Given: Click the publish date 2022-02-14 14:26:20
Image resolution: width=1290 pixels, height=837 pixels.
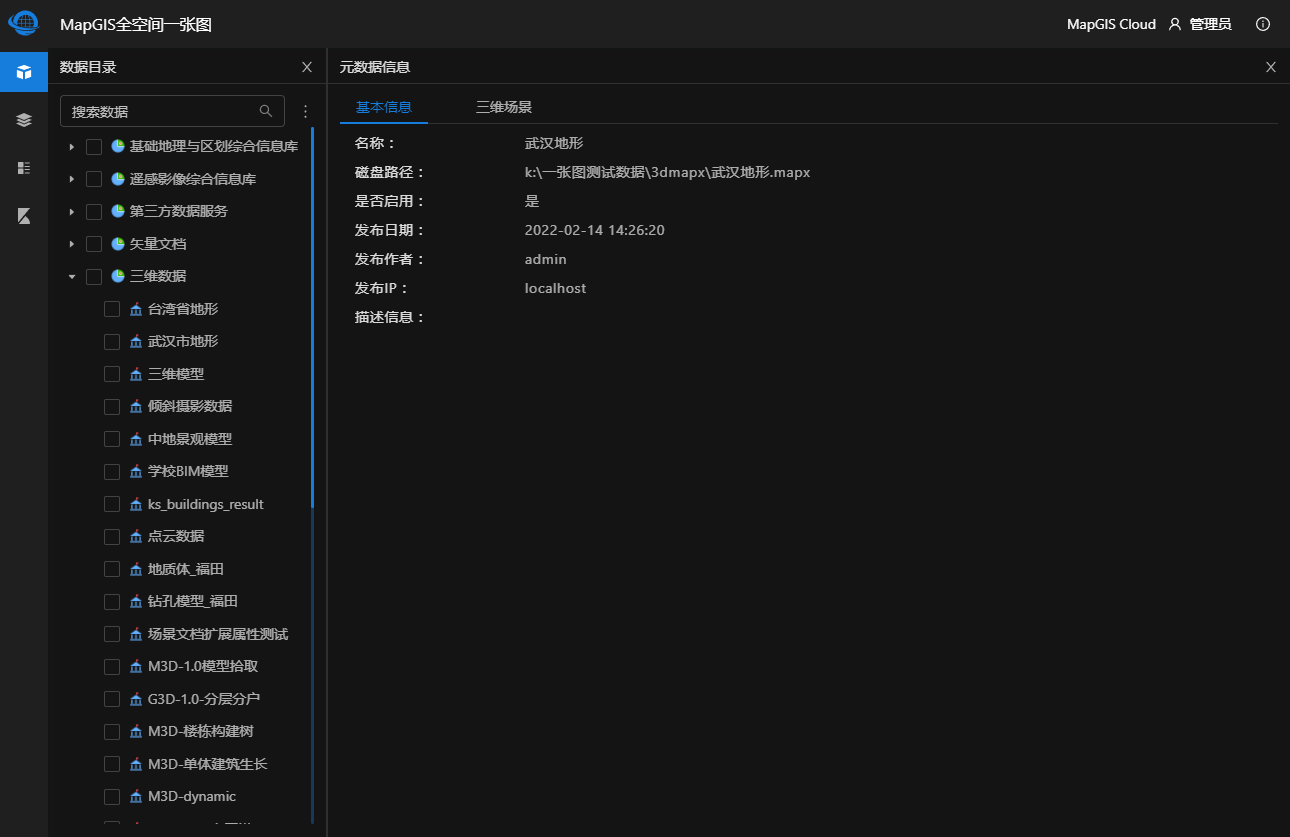Looking at the screenshot, I should point(595,230).
